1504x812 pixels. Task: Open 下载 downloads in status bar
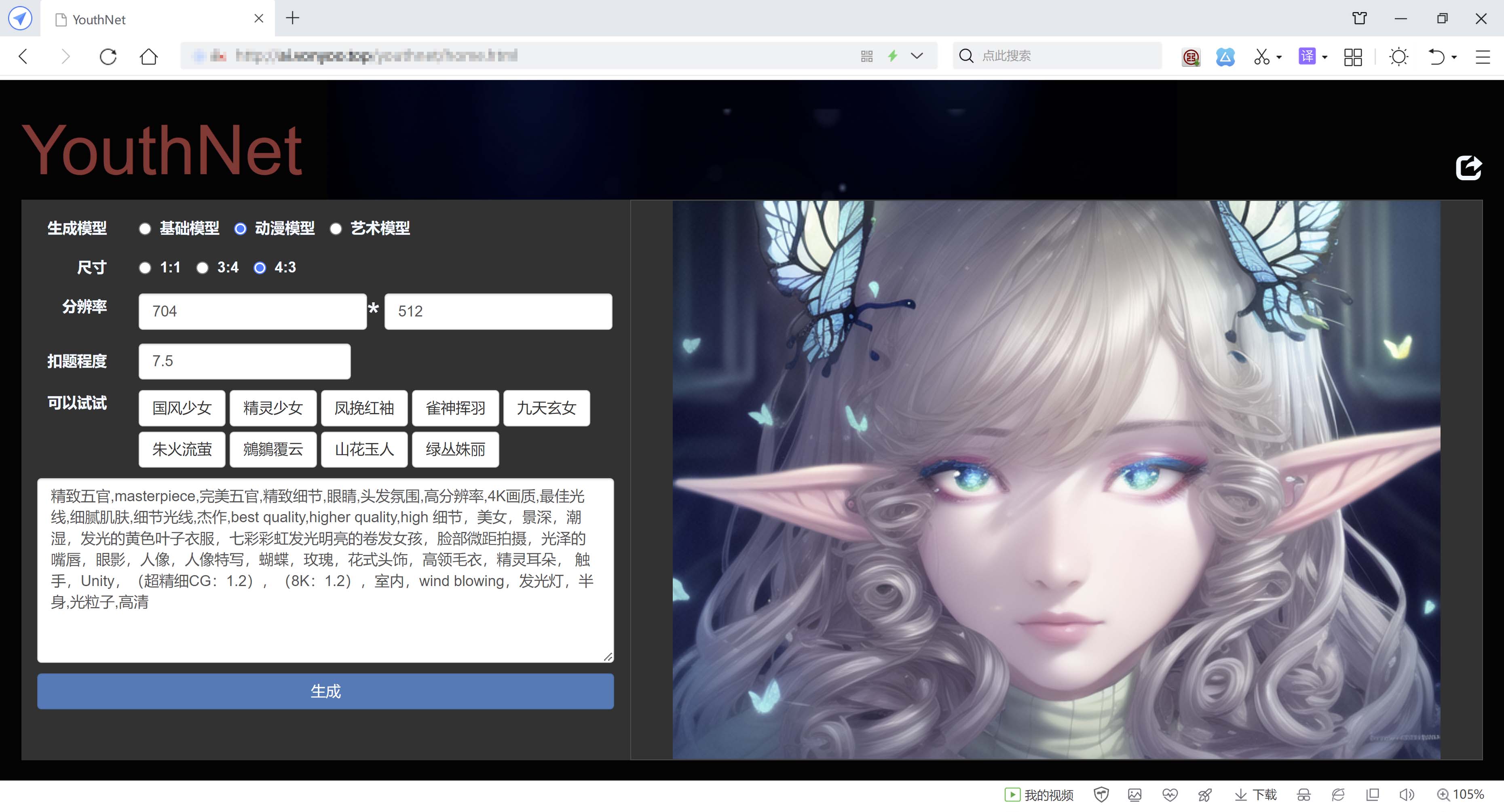pyautogui.click(x=1256, y=795)
